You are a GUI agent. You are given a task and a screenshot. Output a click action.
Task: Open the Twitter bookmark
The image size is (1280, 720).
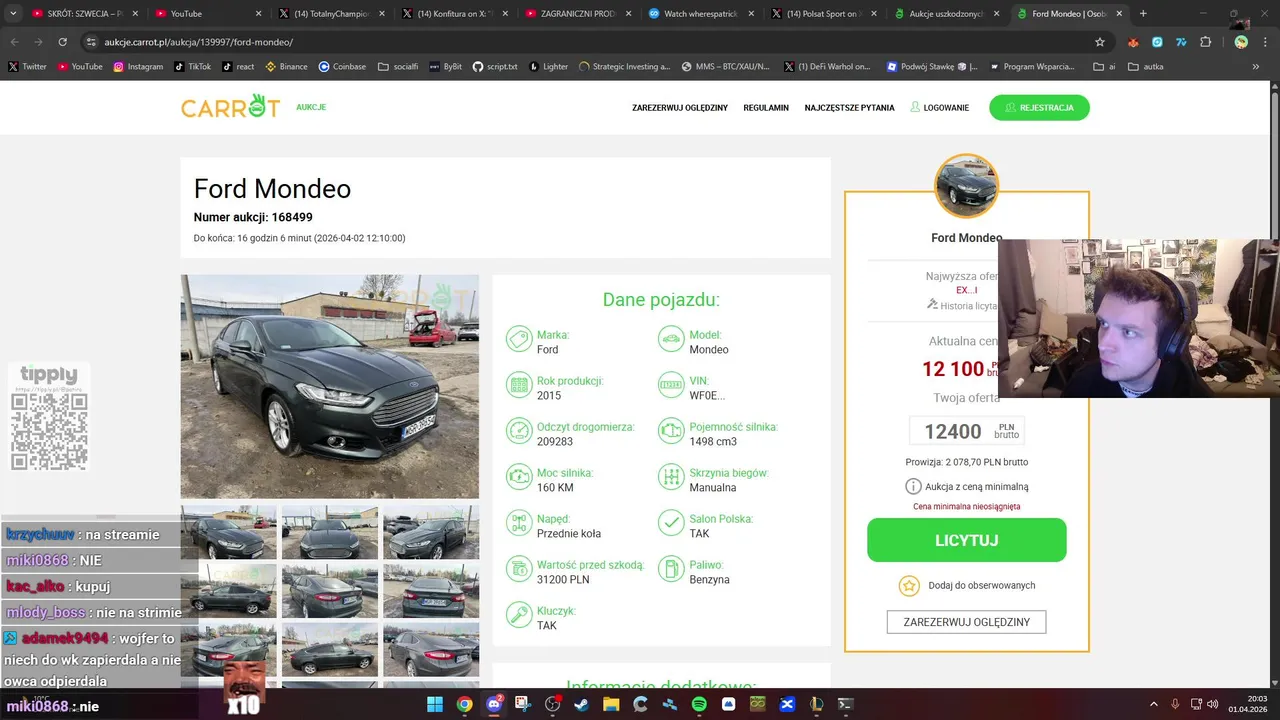28,67
